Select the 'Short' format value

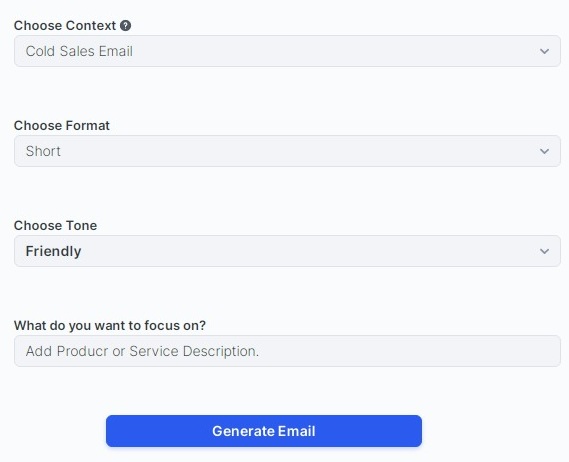(43, 151)
